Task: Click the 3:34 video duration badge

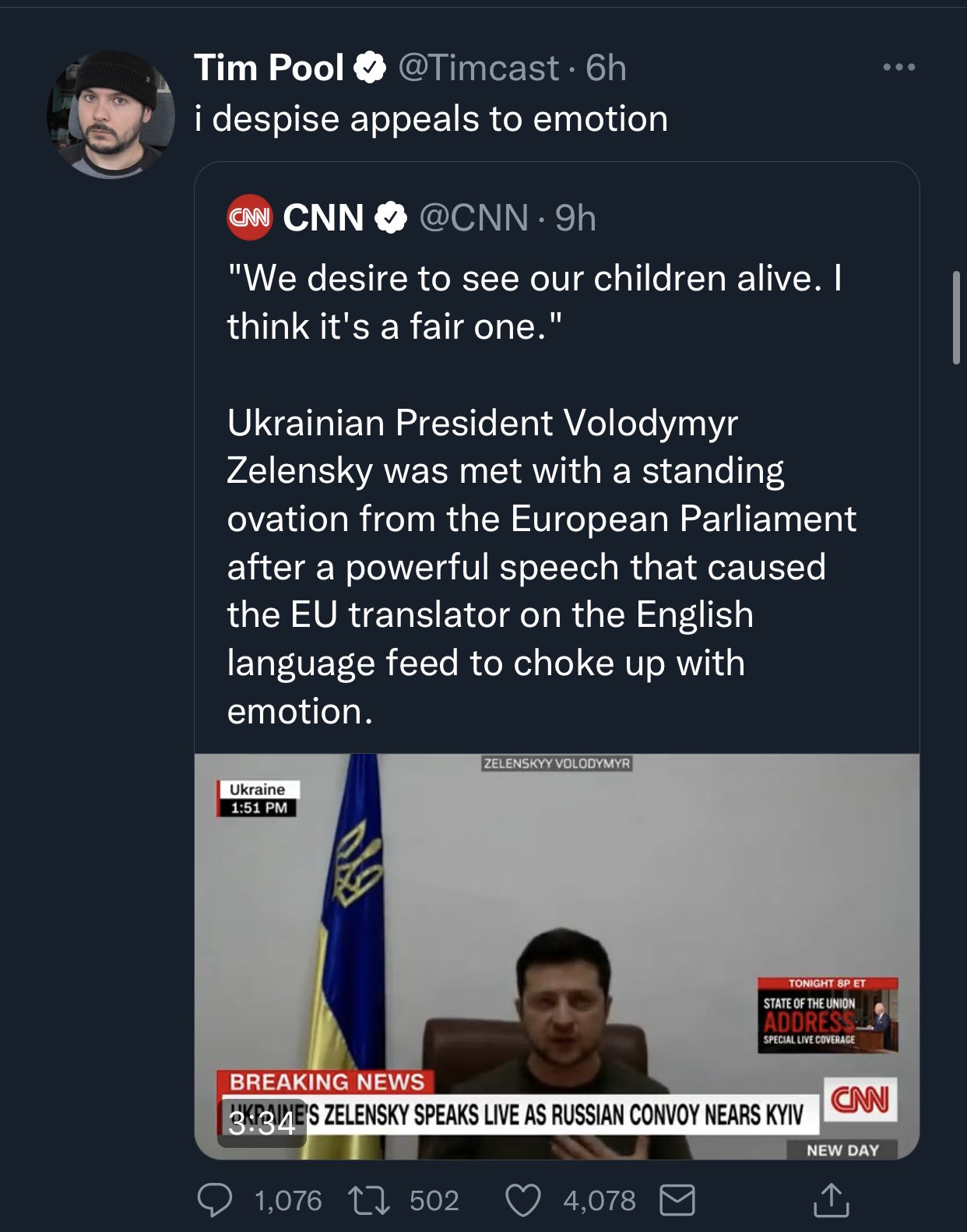Action: 262,1123
